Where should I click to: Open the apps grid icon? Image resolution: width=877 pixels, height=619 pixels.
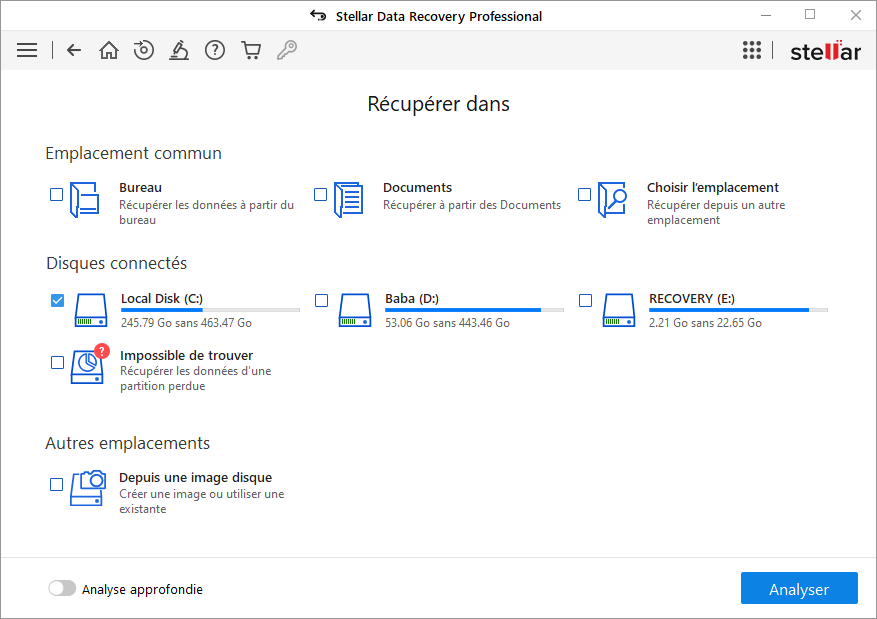point(752,51)
